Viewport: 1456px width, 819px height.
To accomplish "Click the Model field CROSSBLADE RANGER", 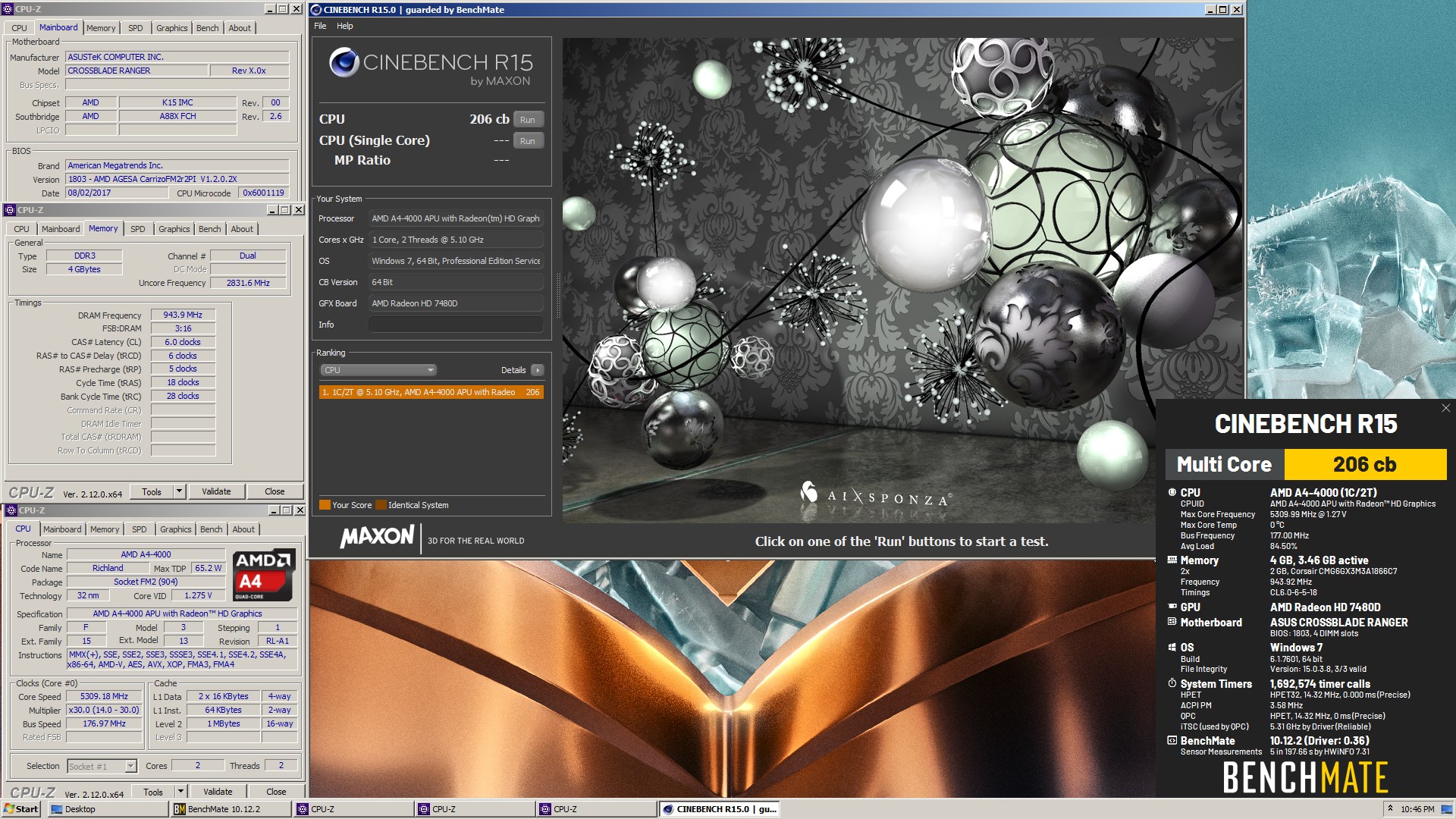I will pyautogui.click(x=136, y=71).
